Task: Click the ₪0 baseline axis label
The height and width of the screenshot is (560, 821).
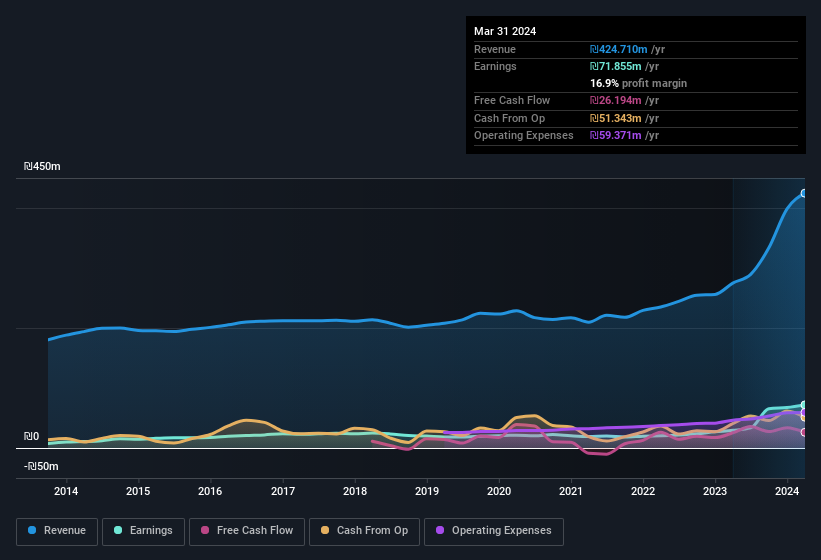Action: (31, 436)
